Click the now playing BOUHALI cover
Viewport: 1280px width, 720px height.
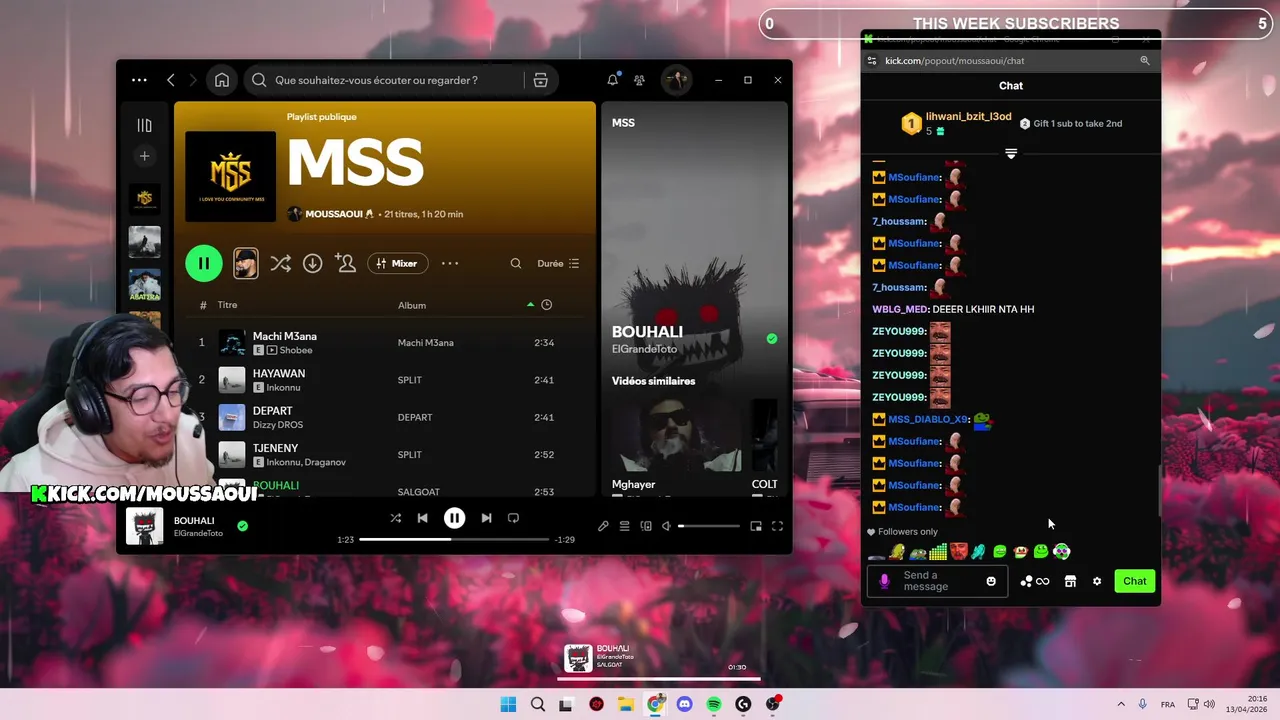point(145,526)
